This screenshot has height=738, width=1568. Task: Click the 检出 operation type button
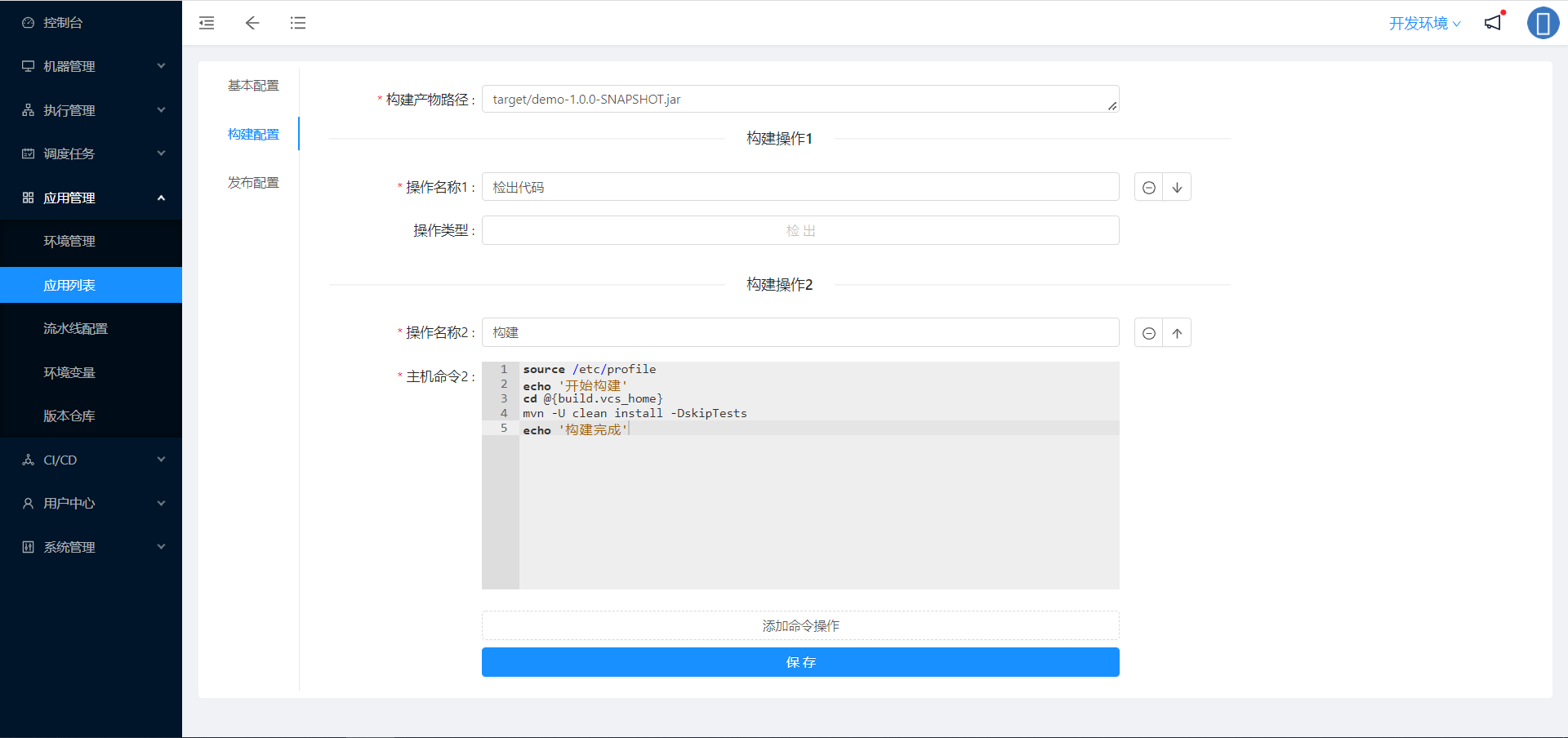click(x=800, y=230)
